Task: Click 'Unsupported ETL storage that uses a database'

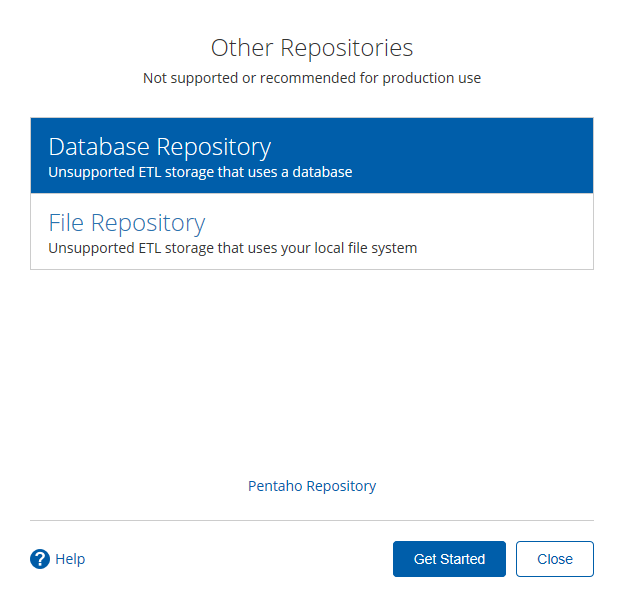Action: point(200,172)
